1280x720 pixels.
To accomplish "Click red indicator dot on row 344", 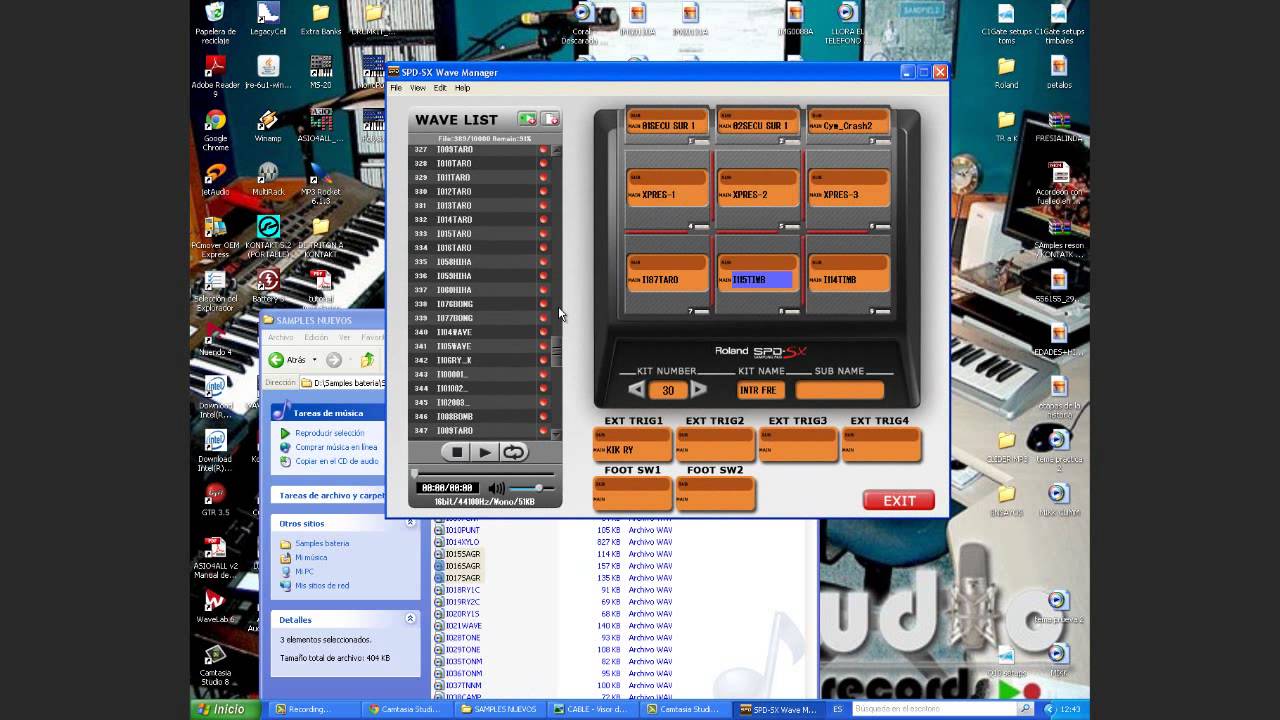I will 543,388.
